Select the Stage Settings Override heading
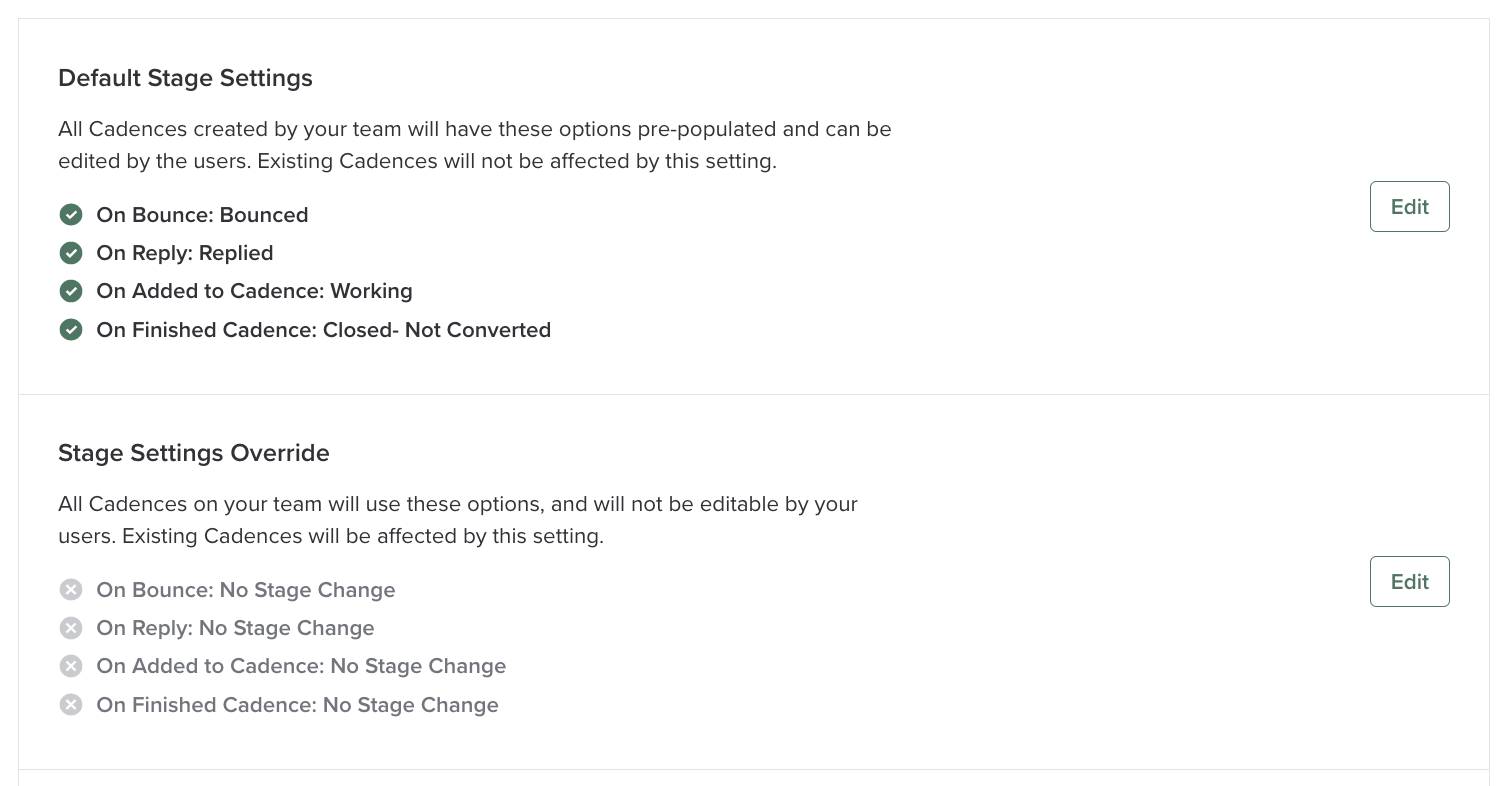1512x786 pixels. click(x=193, y=453)
